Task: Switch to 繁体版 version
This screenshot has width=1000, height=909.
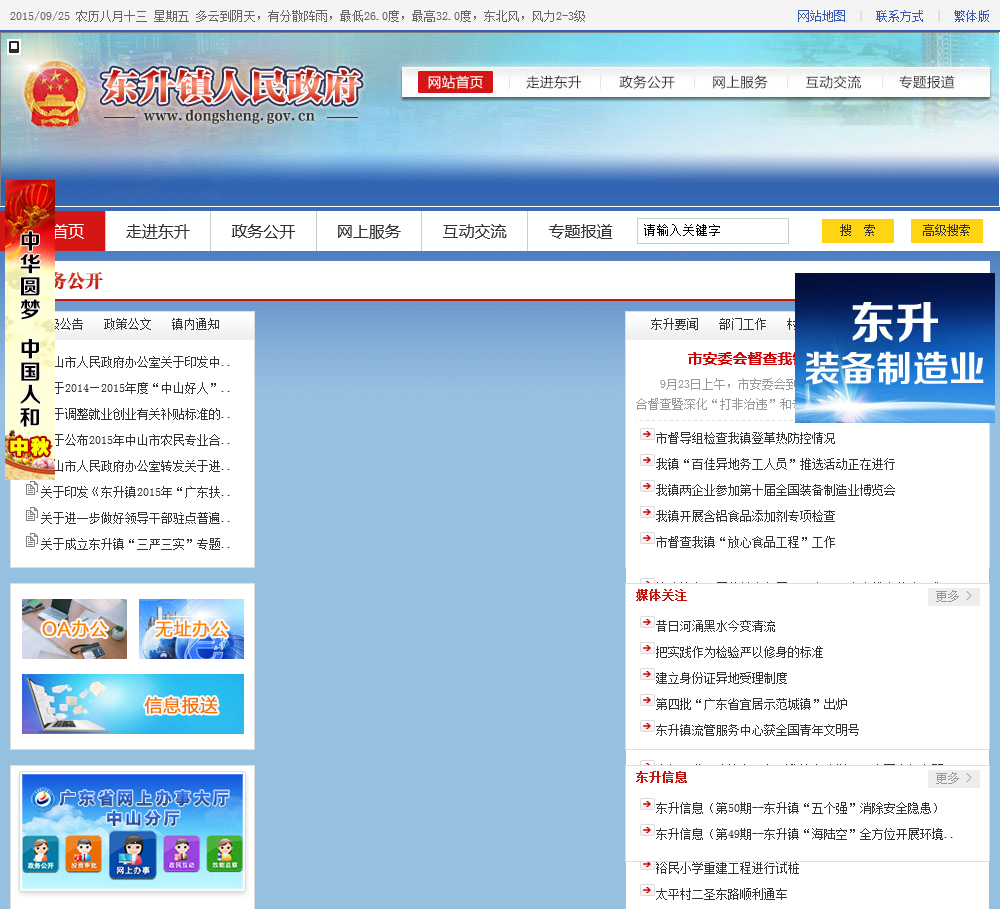Action: pyautogui.click(x=971, y=16)
